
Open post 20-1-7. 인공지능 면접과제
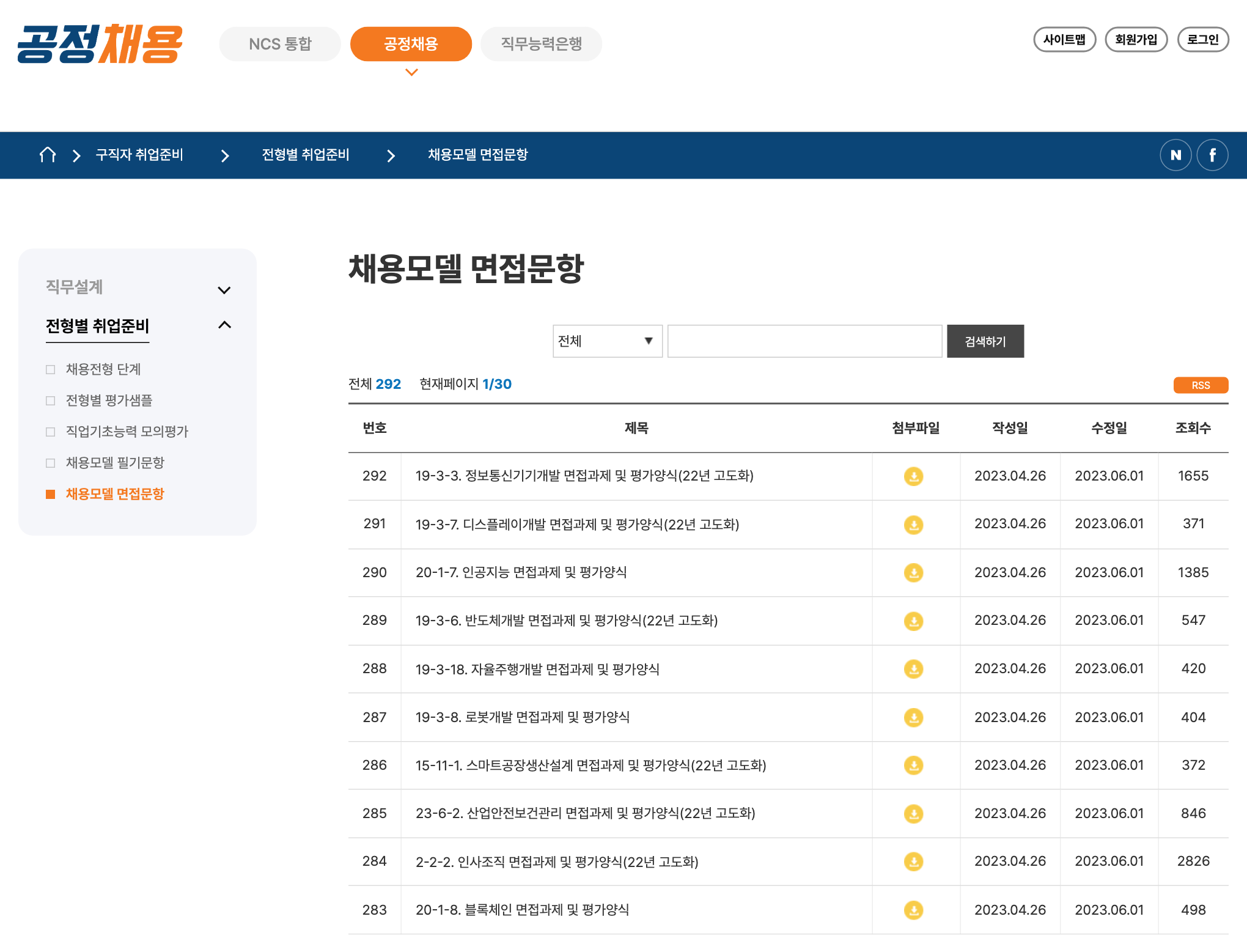click(x=521, y=572)
